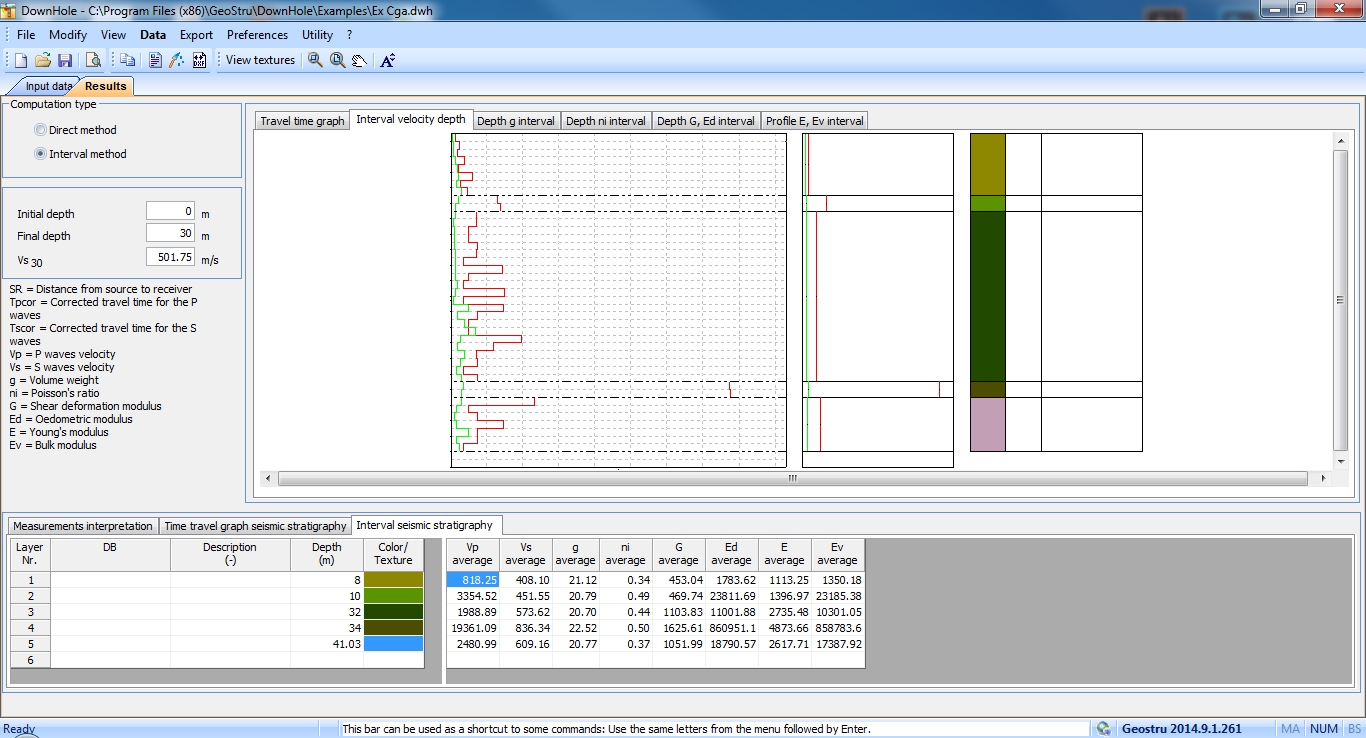The height and width of the screenshot is (738, 1366).
Task: Open a file with the folder icon
Action: click(x=43, y=60)
